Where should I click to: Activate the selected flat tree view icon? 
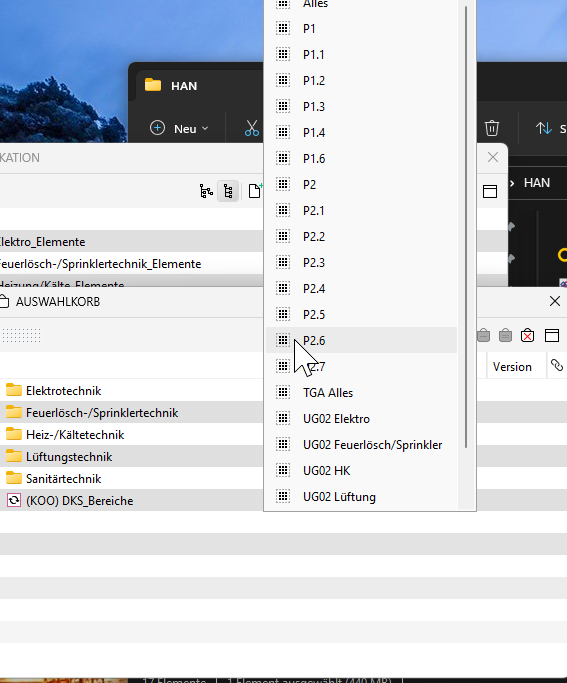click(228, 191)
